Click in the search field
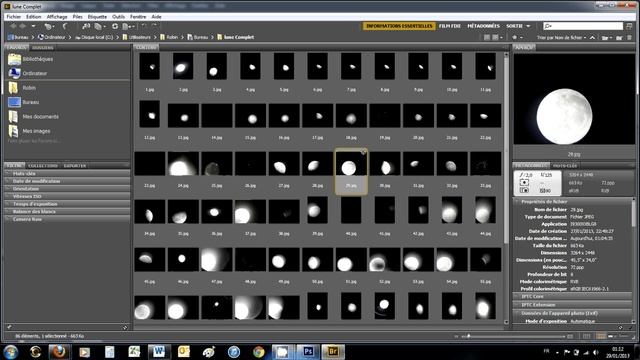640x360 pixels. 583,26
